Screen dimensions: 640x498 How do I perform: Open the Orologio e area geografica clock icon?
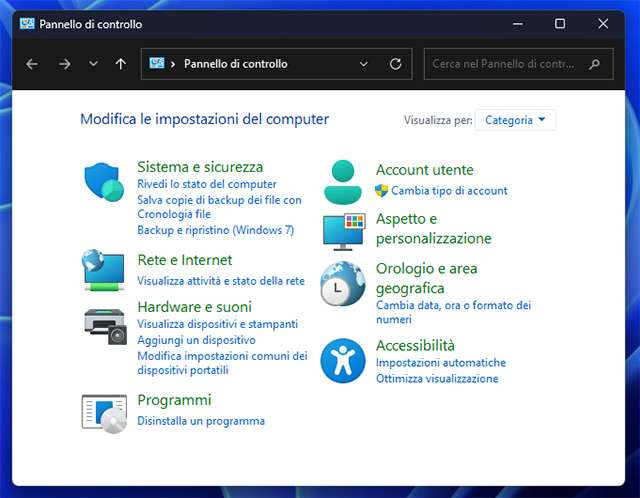[x=343, y=284]
